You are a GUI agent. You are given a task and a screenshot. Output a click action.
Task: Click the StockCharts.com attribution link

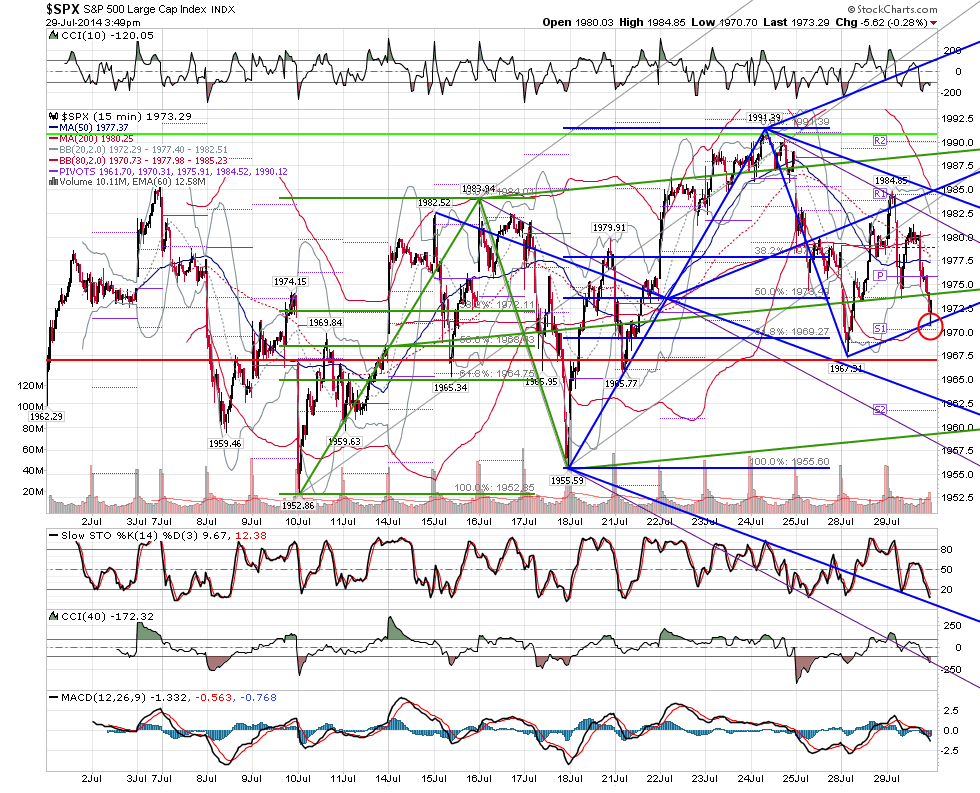click(x=892, y=9)
